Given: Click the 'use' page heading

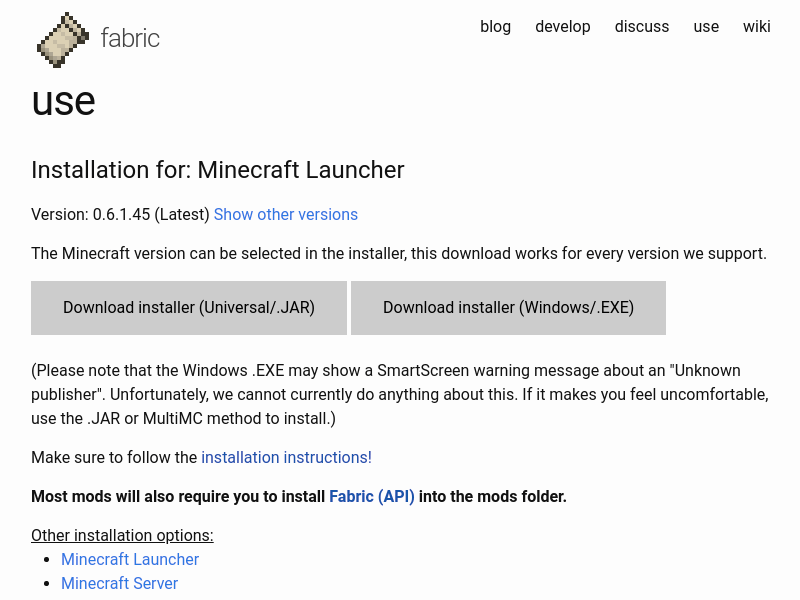Looking at the screenshot, I should (x=64, y=101).
